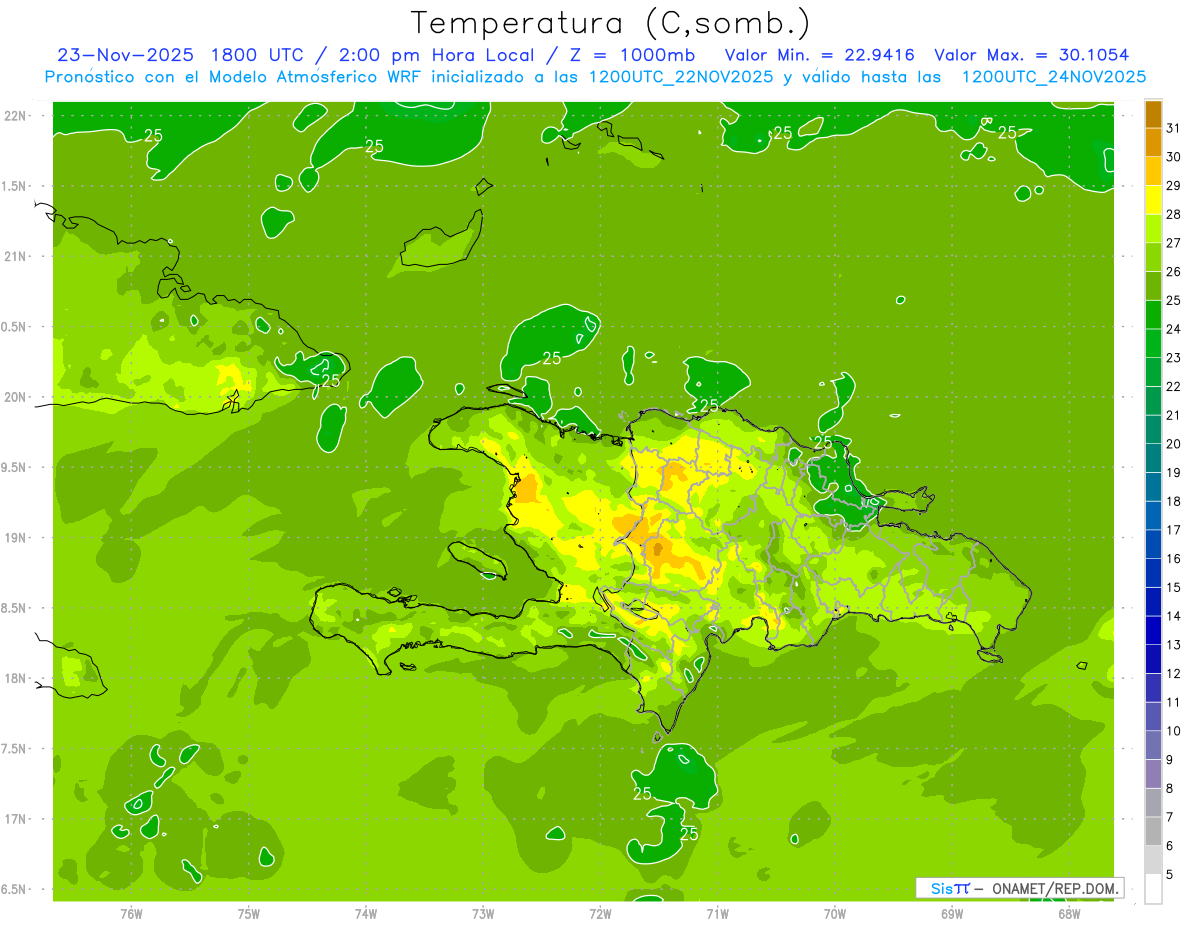The height and width of the screenshot is (927, 1200).
Task: Click the colorbar value 31
Action: (x=1173, y=129)
